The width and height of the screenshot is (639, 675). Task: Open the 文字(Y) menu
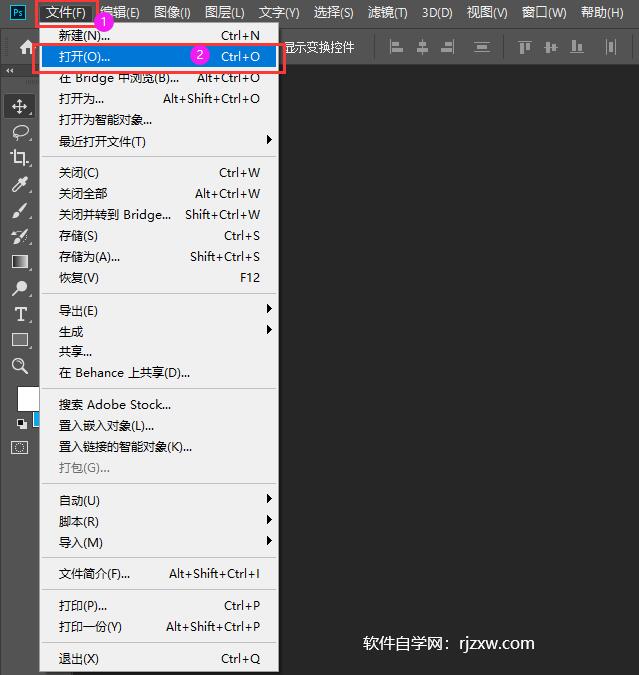(x=279, y=12)
